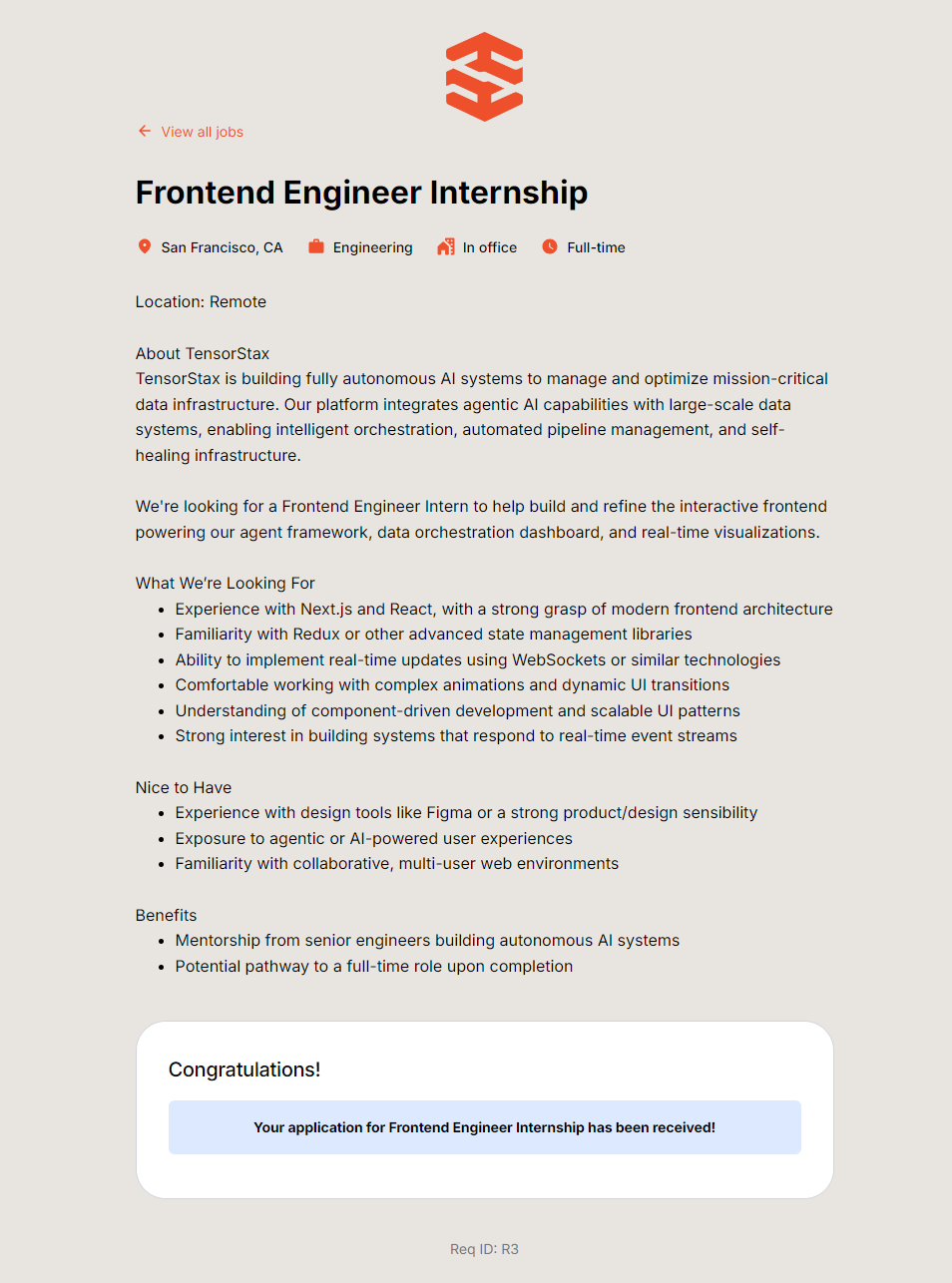Screen dimensions: 952x1283
Task: Click the Location: Remote text
Action: click(x=201, y=301)
